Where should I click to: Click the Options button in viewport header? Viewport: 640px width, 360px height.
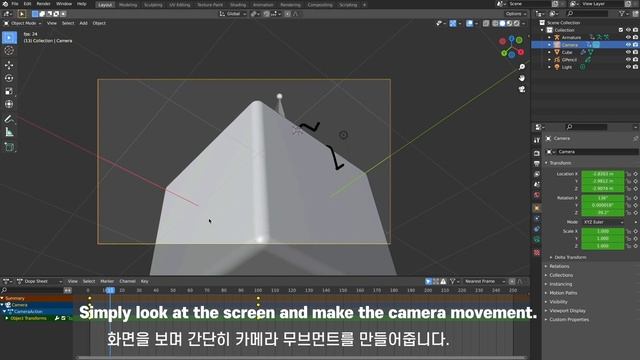[x=516, y=14]
